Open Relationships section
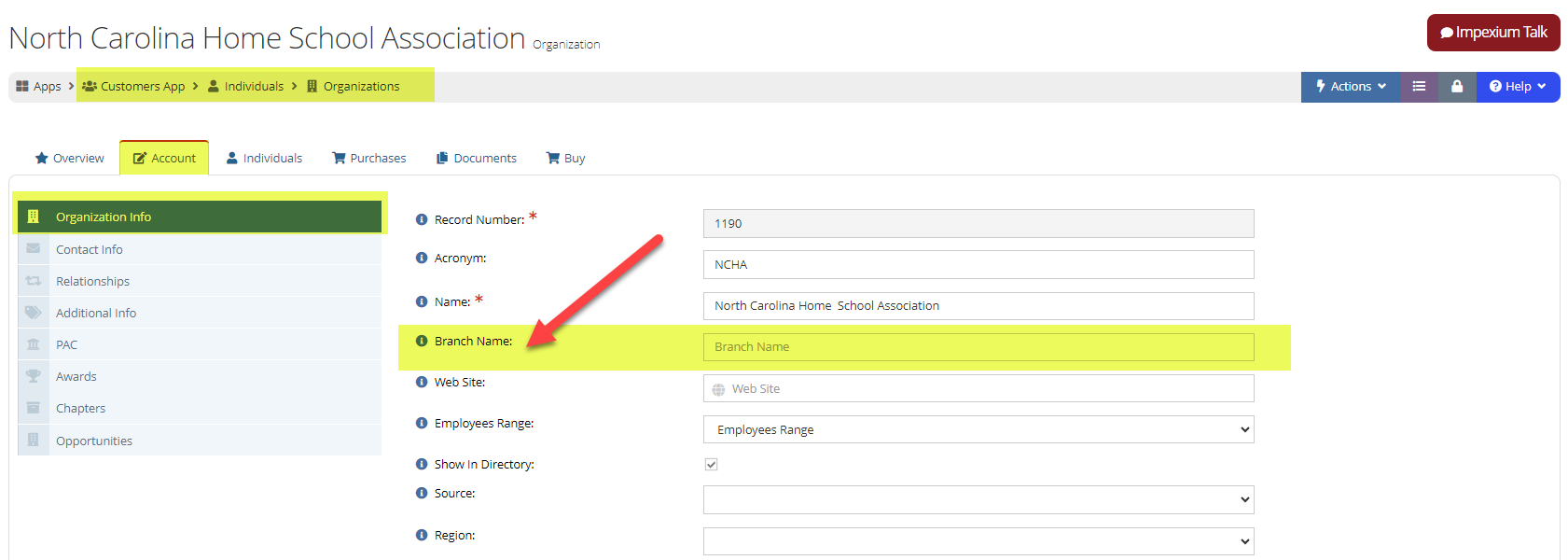 [200, 281]
